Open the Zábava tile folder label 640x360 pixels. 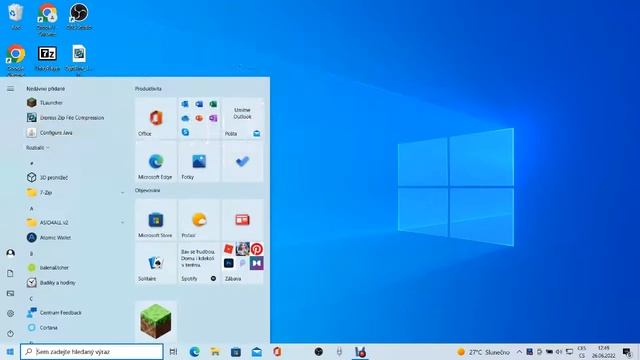(x=233, y=279)
